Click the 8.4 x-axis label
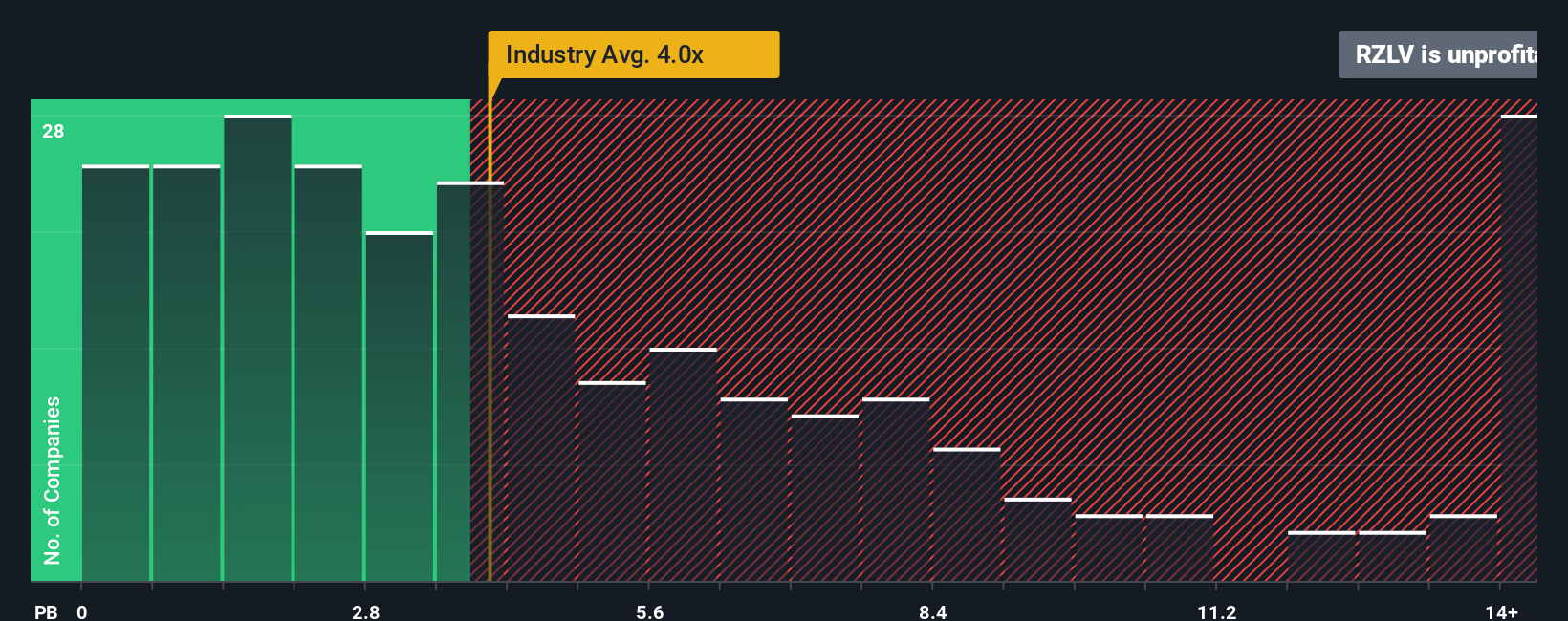 [x=932, y=611]
